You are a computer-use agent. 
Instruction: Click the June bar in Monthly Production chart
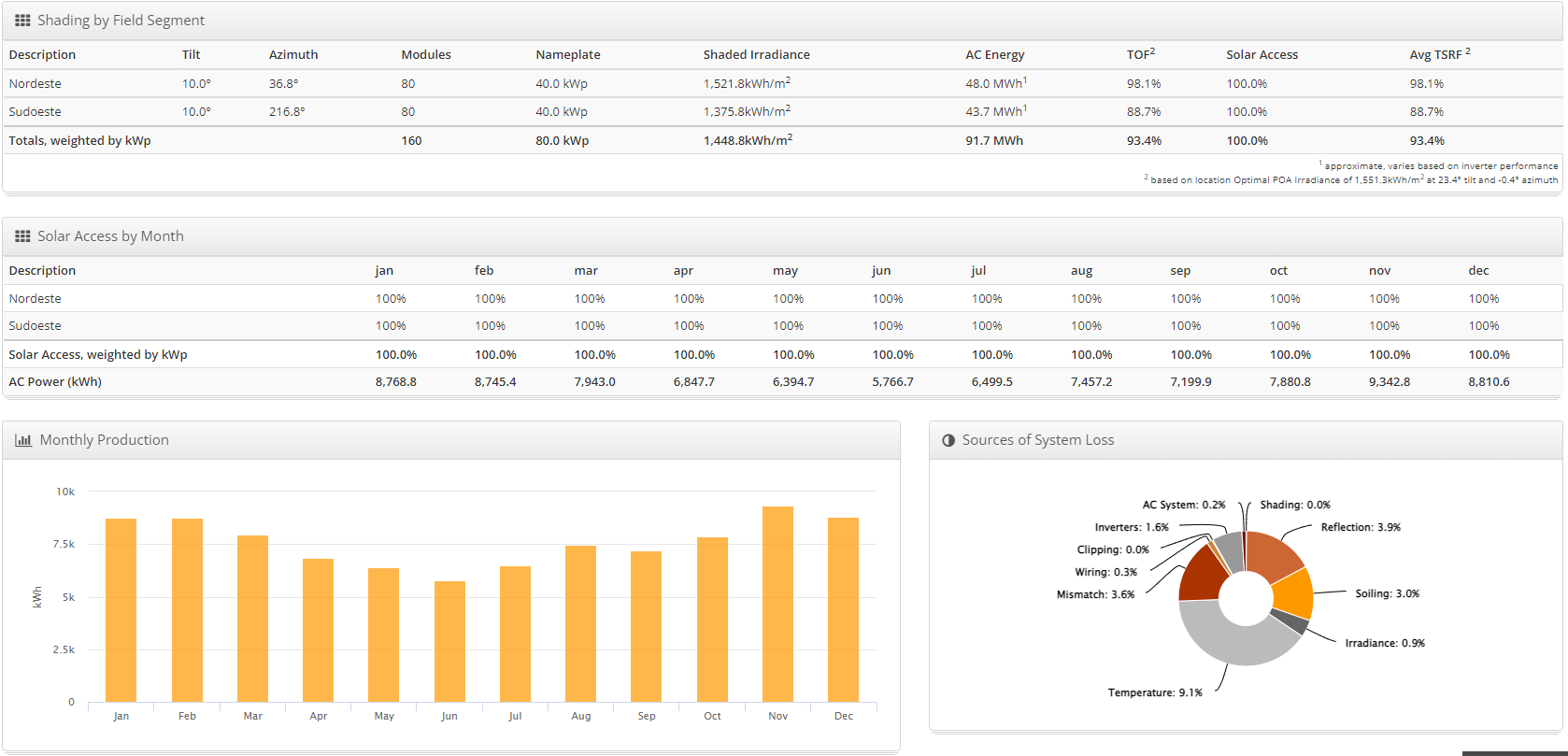[x=449, y=641]
